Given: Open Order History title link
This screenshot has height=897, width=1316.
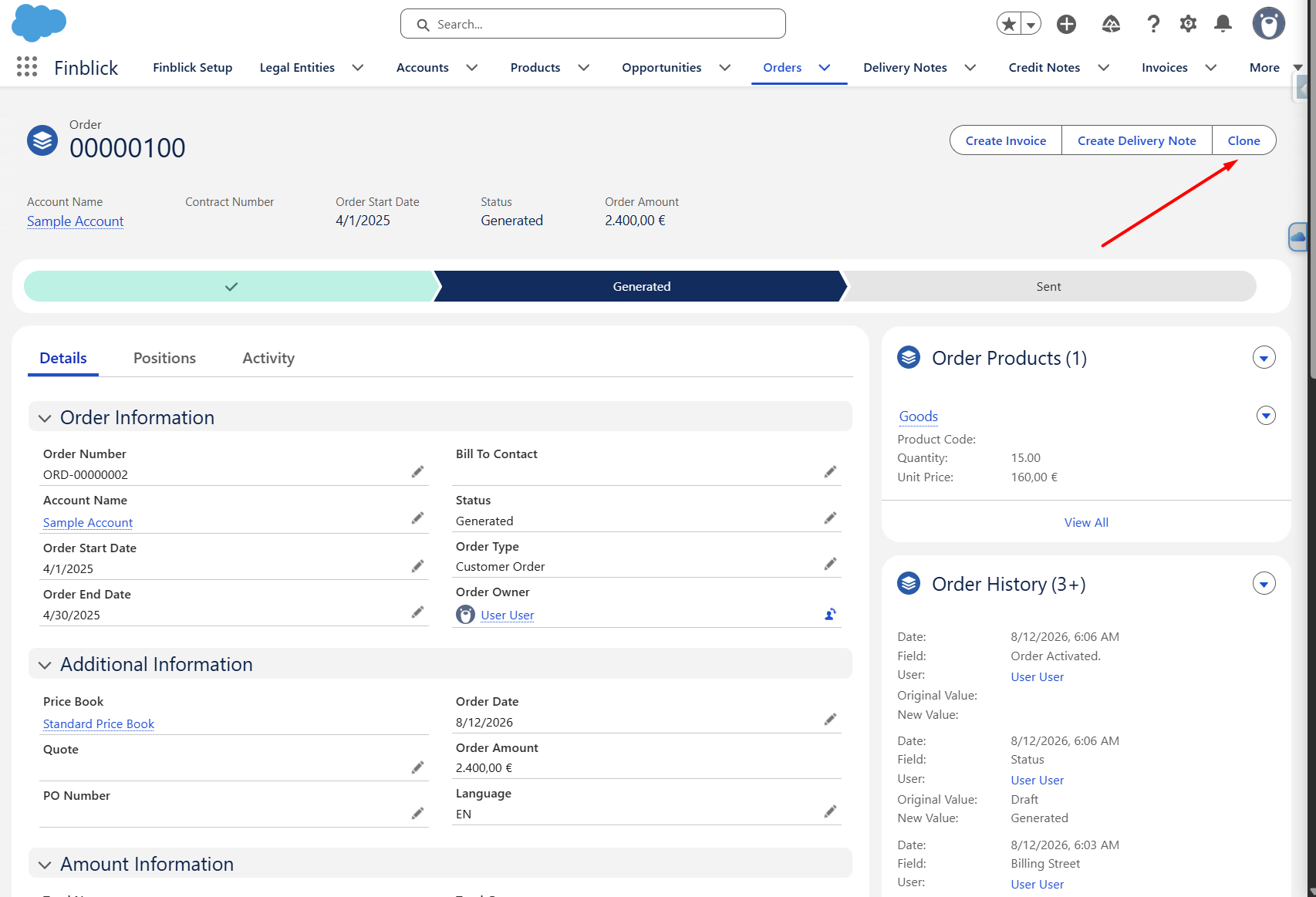Looking at the screenshot, I should coord(1009,584).
